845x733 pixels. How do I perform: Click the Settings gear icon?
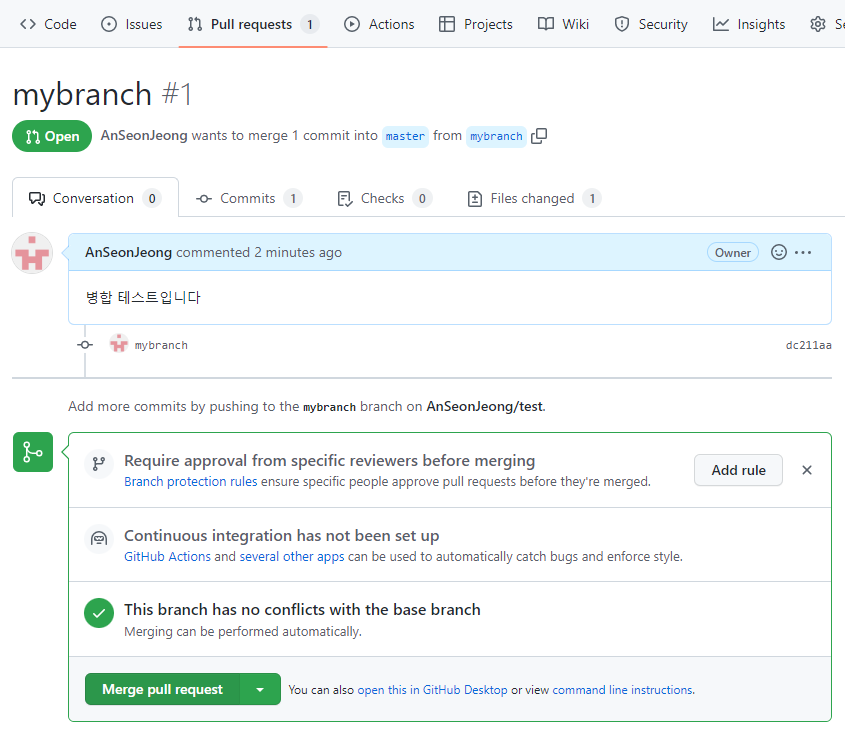[818, 24]
